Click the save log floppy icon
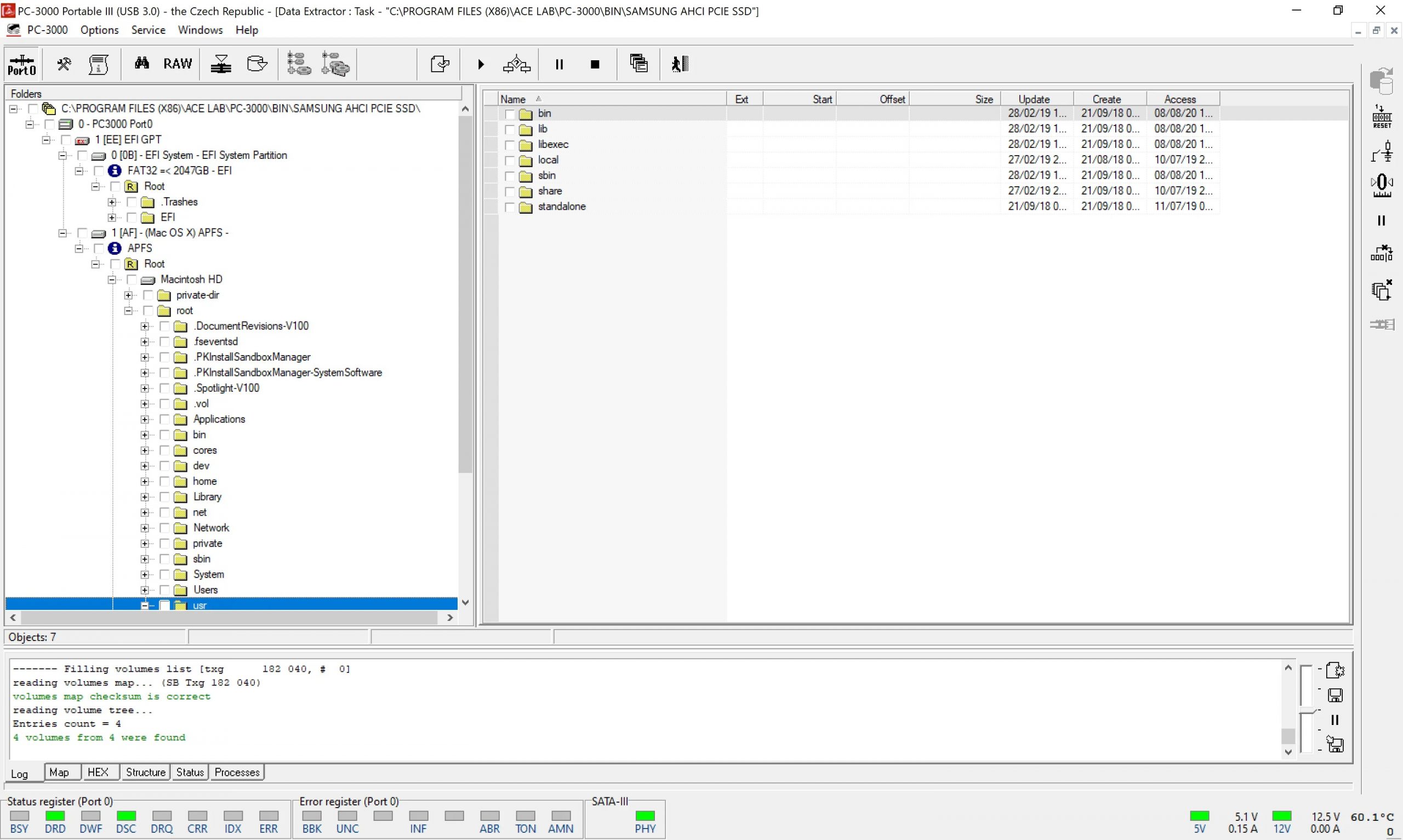Viewport: 1403px width, 840px height. coord(1335,695)
